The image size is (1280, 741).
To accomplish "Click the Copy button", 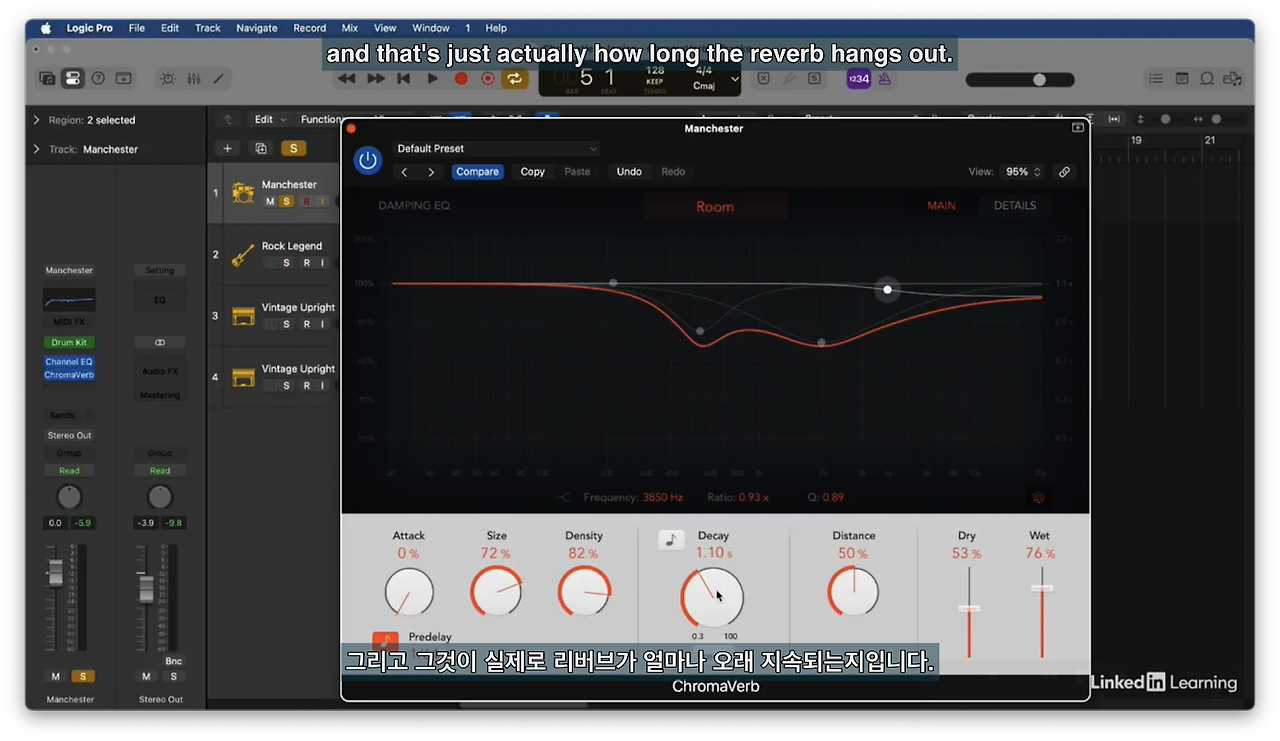I will click(533, 172).
